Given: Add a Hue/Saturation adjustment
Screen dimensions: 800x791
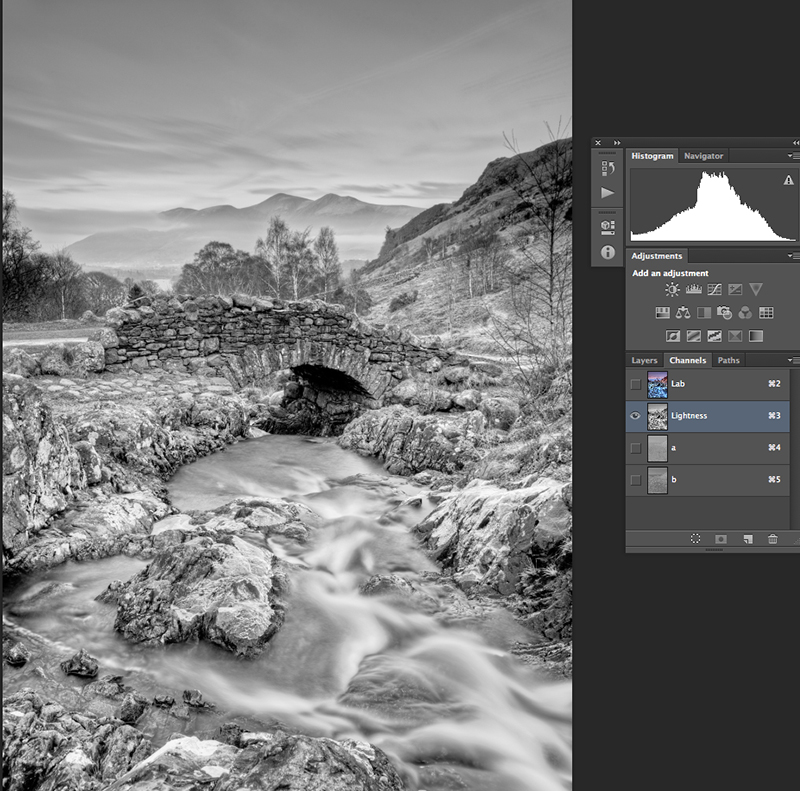Looking at the screenshot, I should pos(662,313).
